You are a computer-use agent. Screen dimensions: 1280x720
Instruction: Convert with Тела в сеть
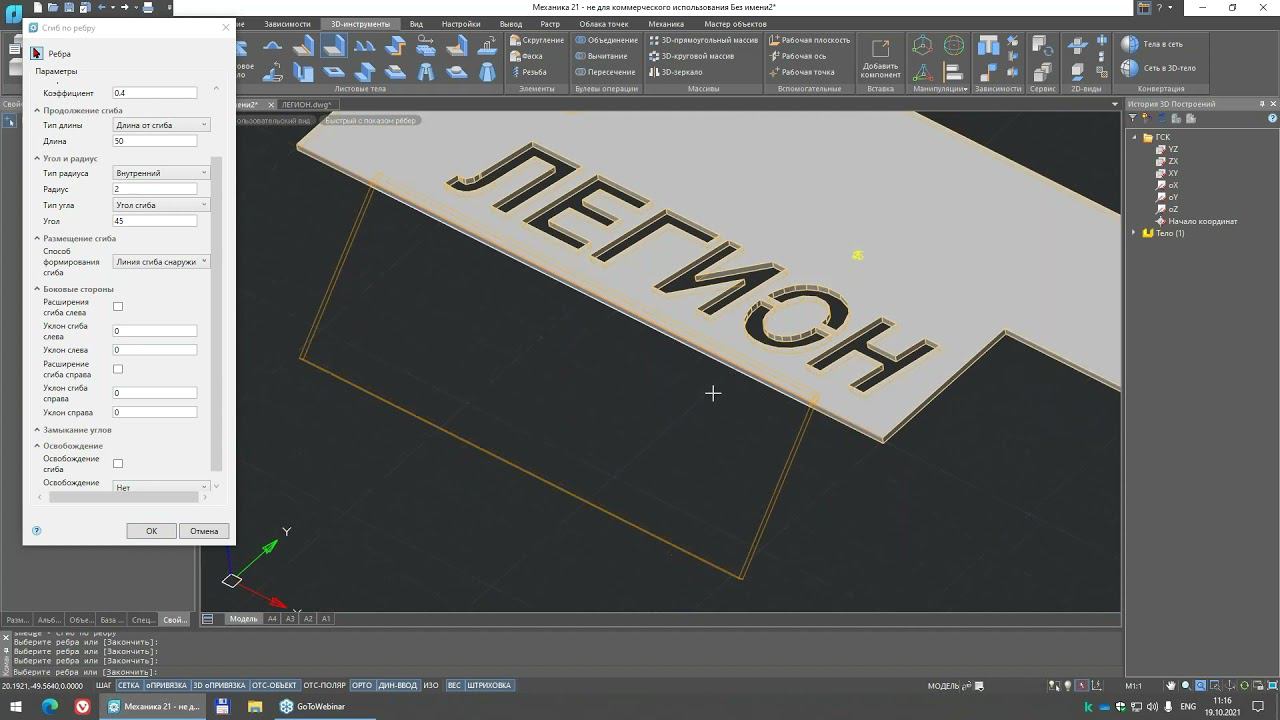click(x=1152, y=44)
